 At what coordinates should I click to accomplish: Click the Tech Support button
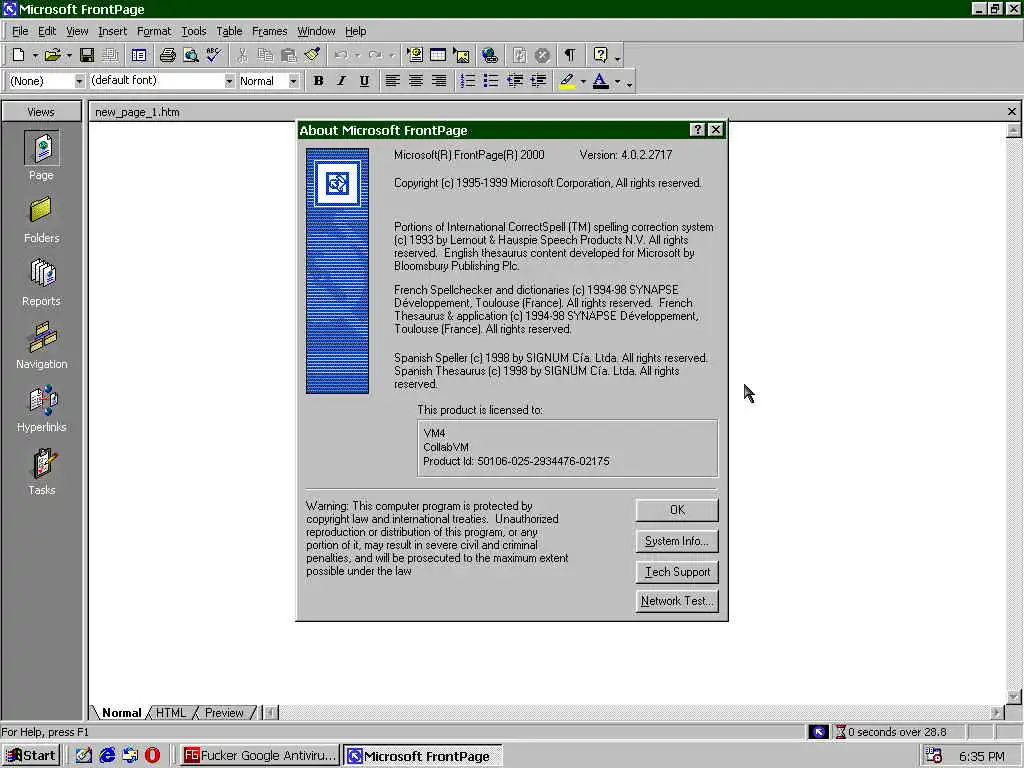(677, 571)
